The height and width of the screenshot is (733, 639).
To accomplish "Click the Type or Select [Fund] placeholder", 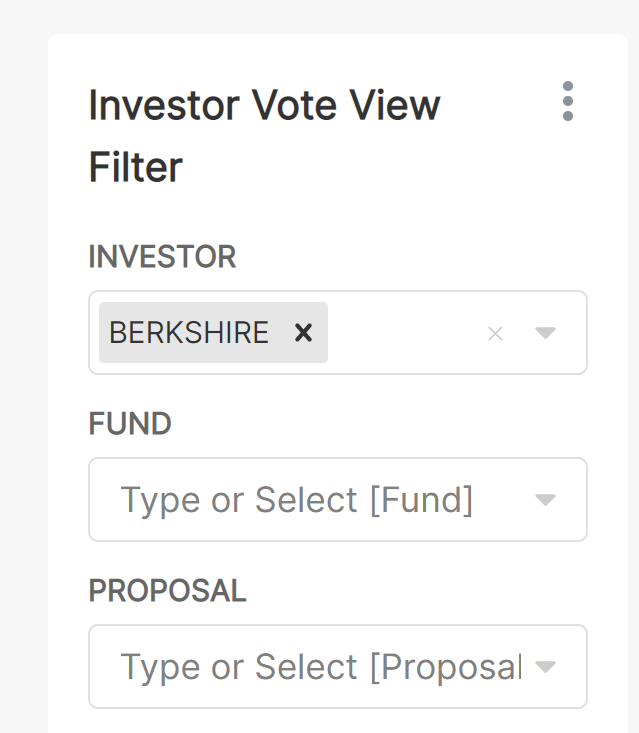I will (296, 499).
